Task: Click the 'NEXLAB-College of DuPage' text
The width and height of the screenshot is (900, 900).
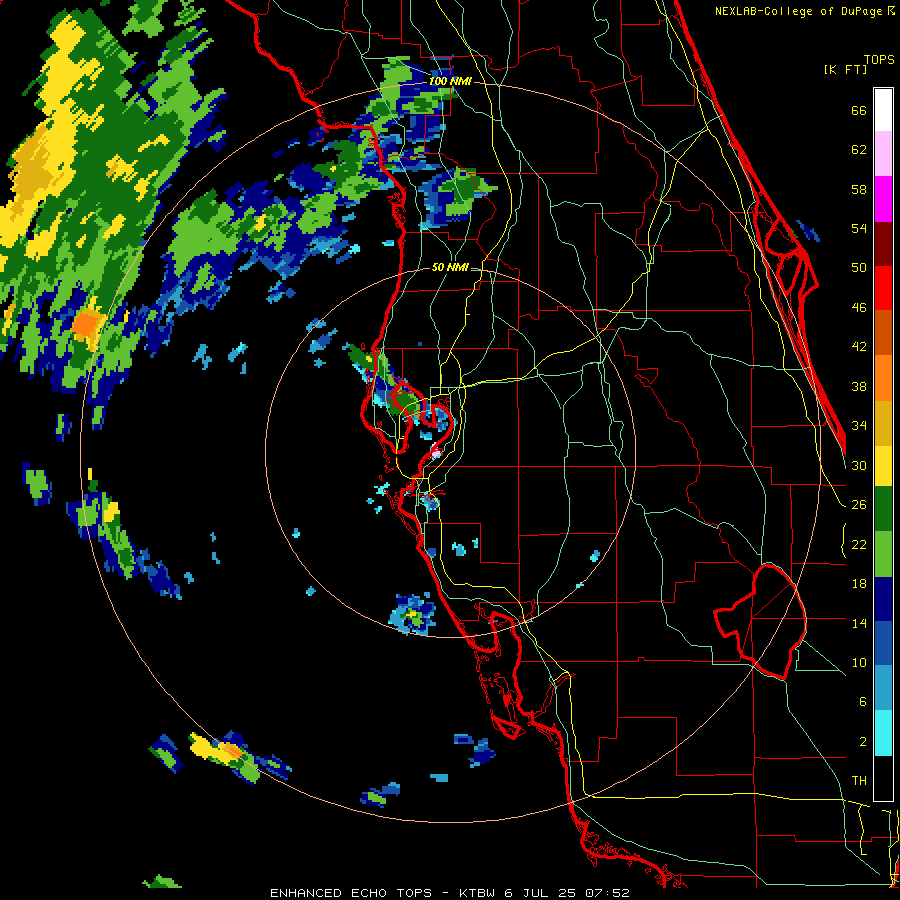Action: point(798,11)
